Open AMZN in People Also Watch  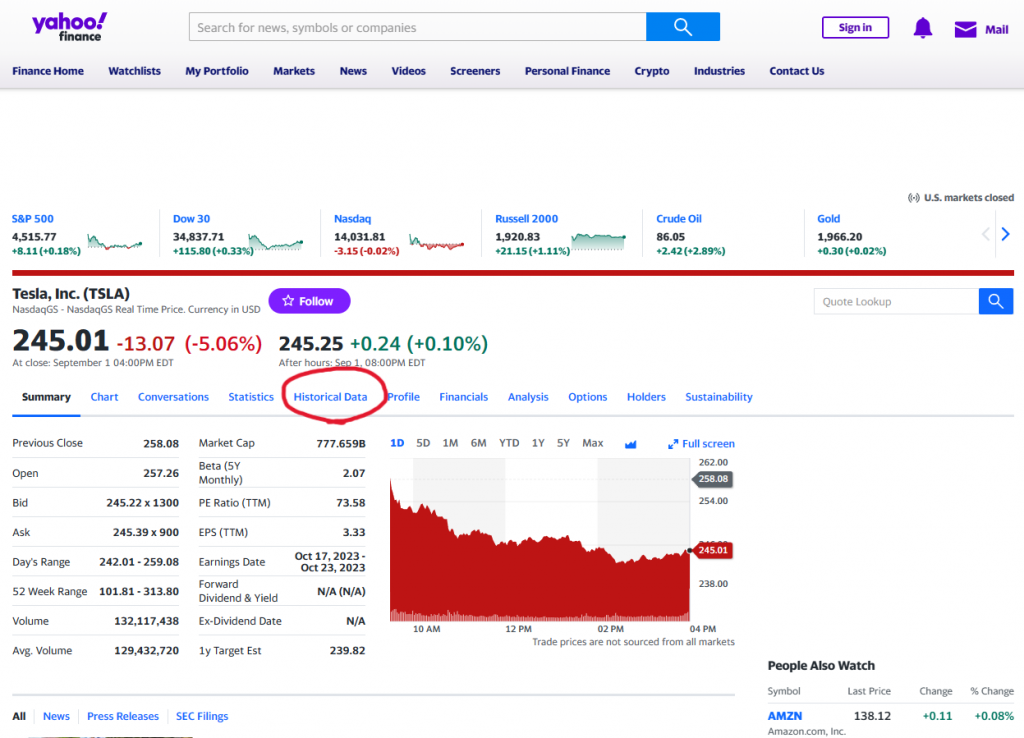coord(784,716)
